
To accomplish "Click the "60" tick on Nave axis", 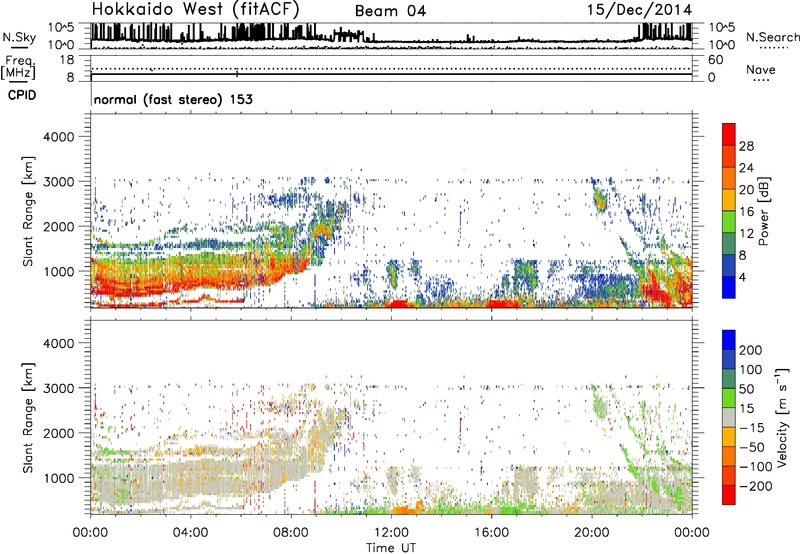I will 715,60.
